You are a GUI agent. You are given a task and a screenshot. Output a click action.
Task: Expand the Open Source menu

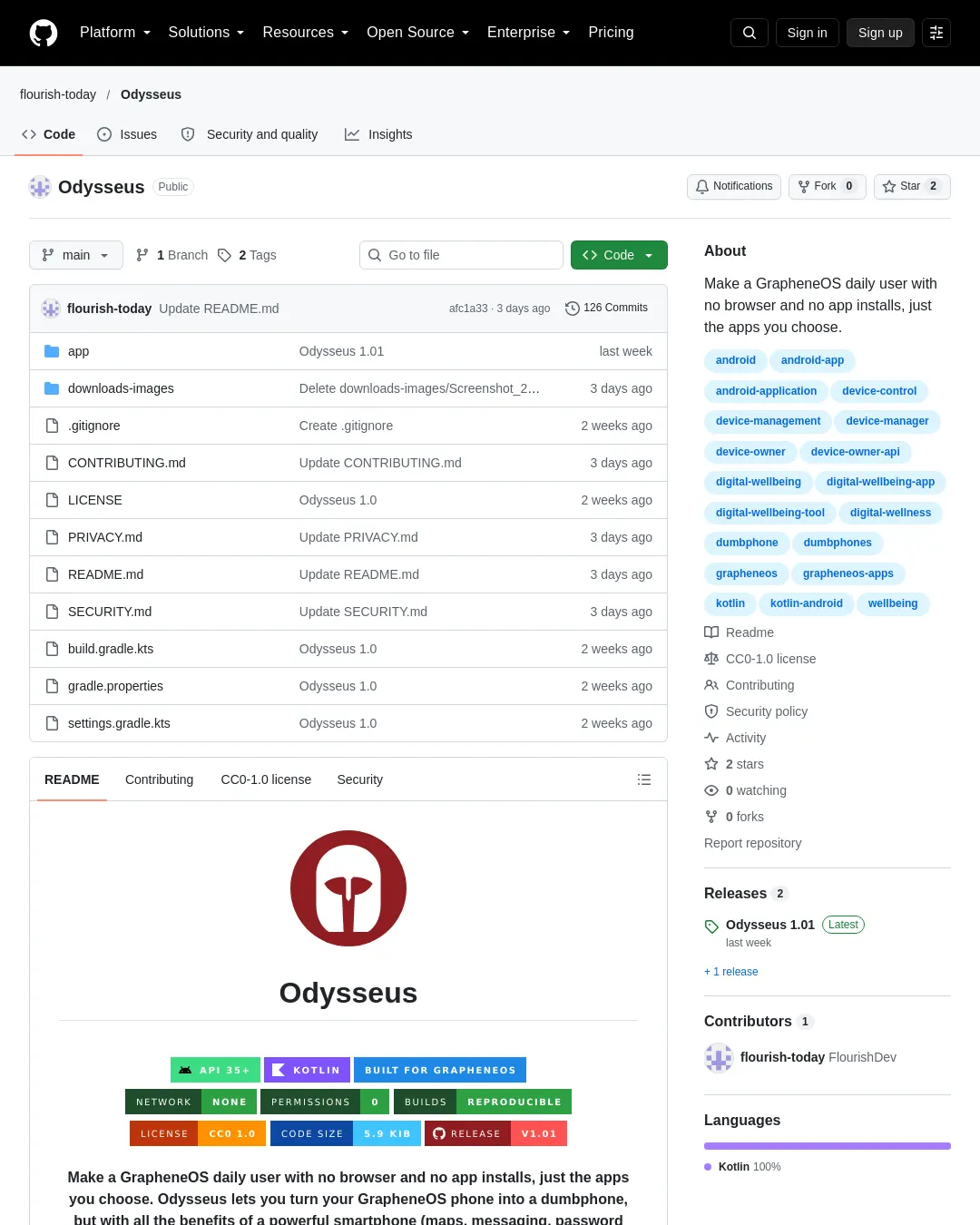coord(418,33)
